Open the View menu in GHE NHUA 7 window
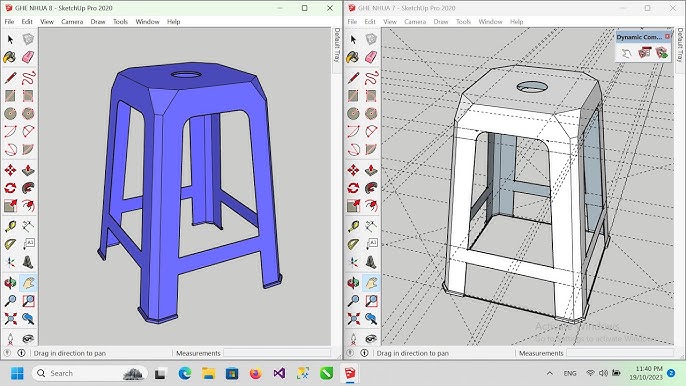Image resolution: width=686 pixels, height=386 pixels. (390, 21)
